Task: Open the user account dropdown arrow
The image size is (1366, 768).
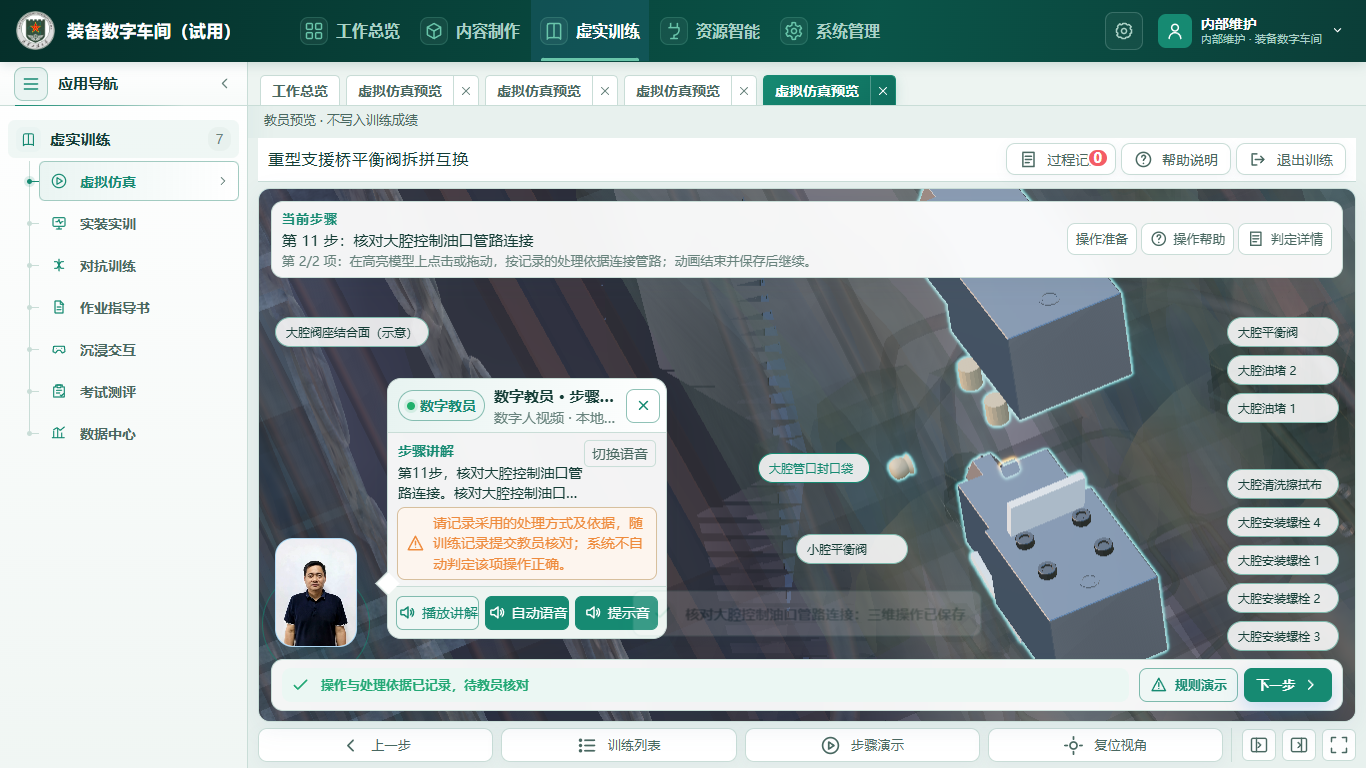Action: point(1338,31)
